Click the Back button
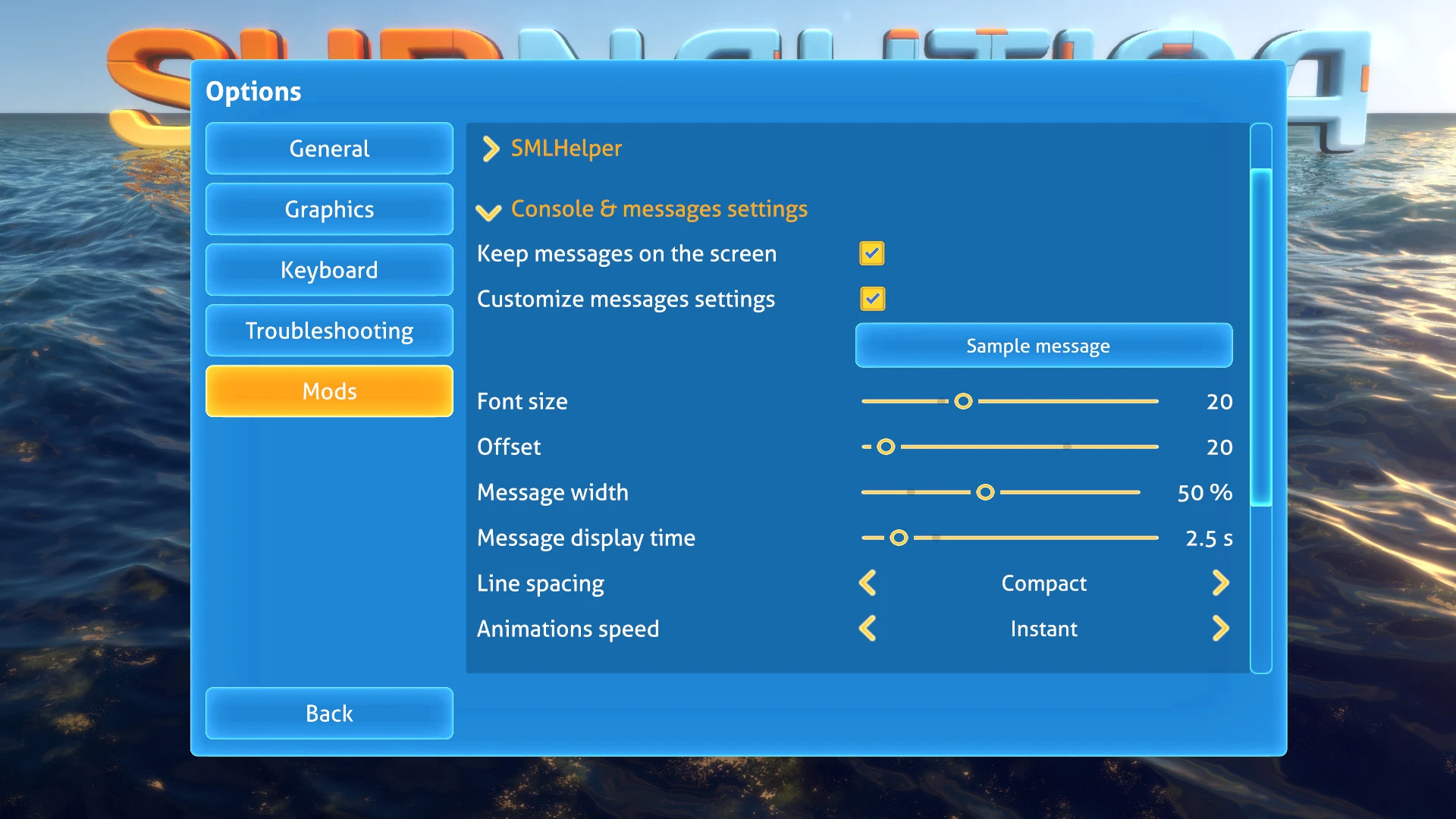This screenshot has height=819, width=1456. [x=329, y=714]
